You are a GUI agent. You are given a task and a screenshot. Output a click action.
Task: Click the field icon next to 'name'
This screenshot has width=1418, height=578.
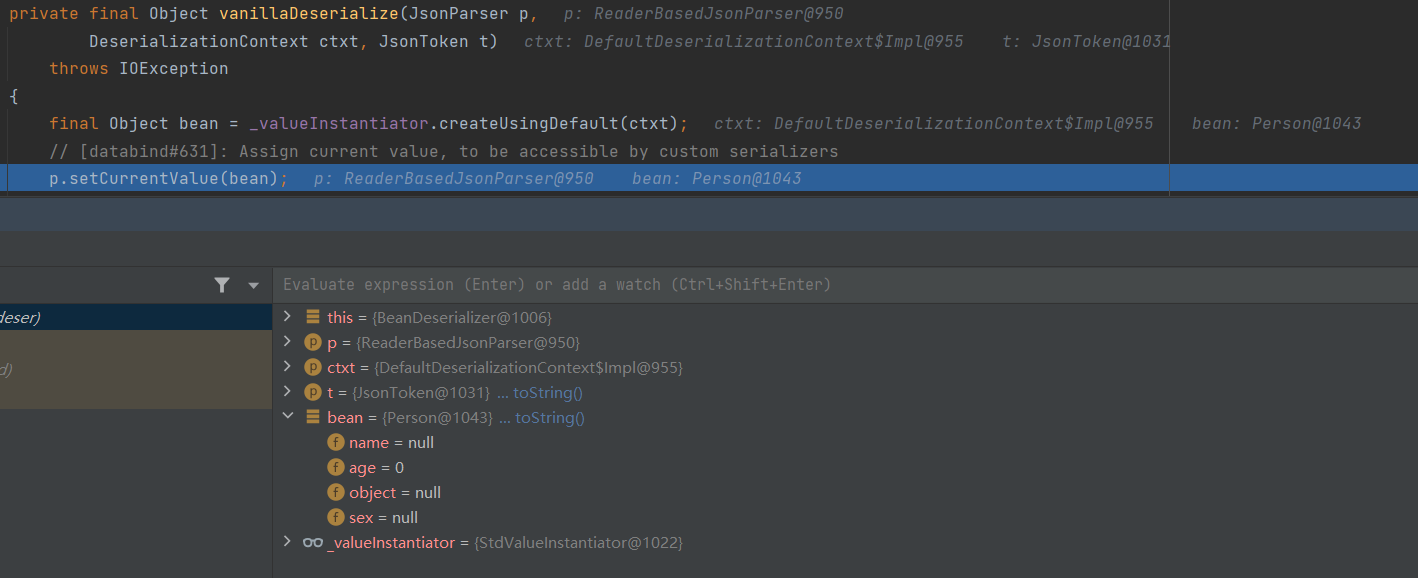(336, 443)
